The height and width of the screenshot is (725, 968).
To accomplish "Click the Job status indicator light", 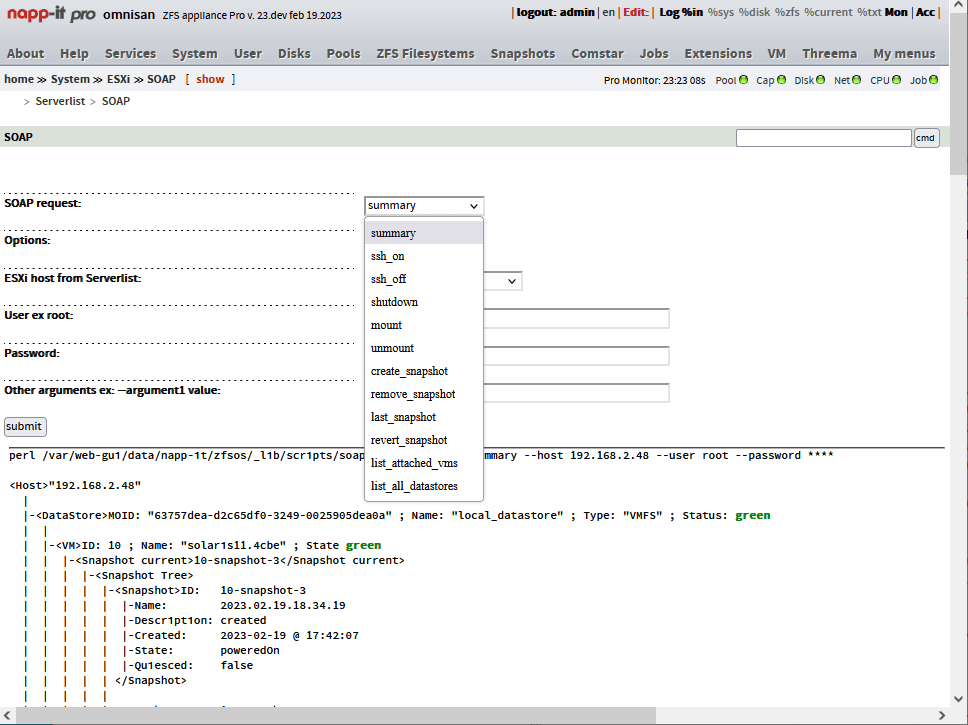I will click(x=933, y=80).
